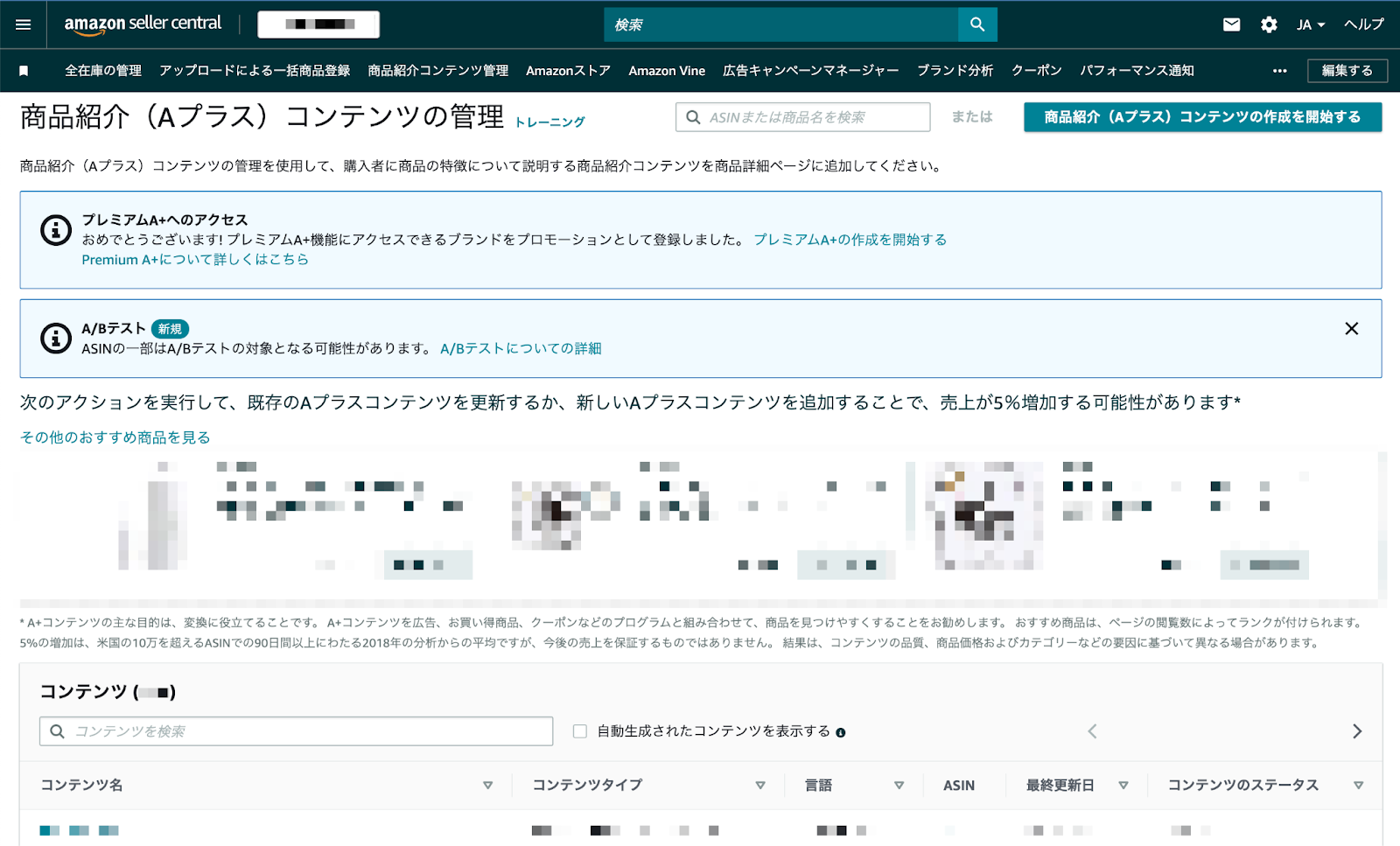The width and height of the screenshot is (1400, 846).
Task: Click magnifier icon in ASIN search field
Action: (x=693, y=117)
